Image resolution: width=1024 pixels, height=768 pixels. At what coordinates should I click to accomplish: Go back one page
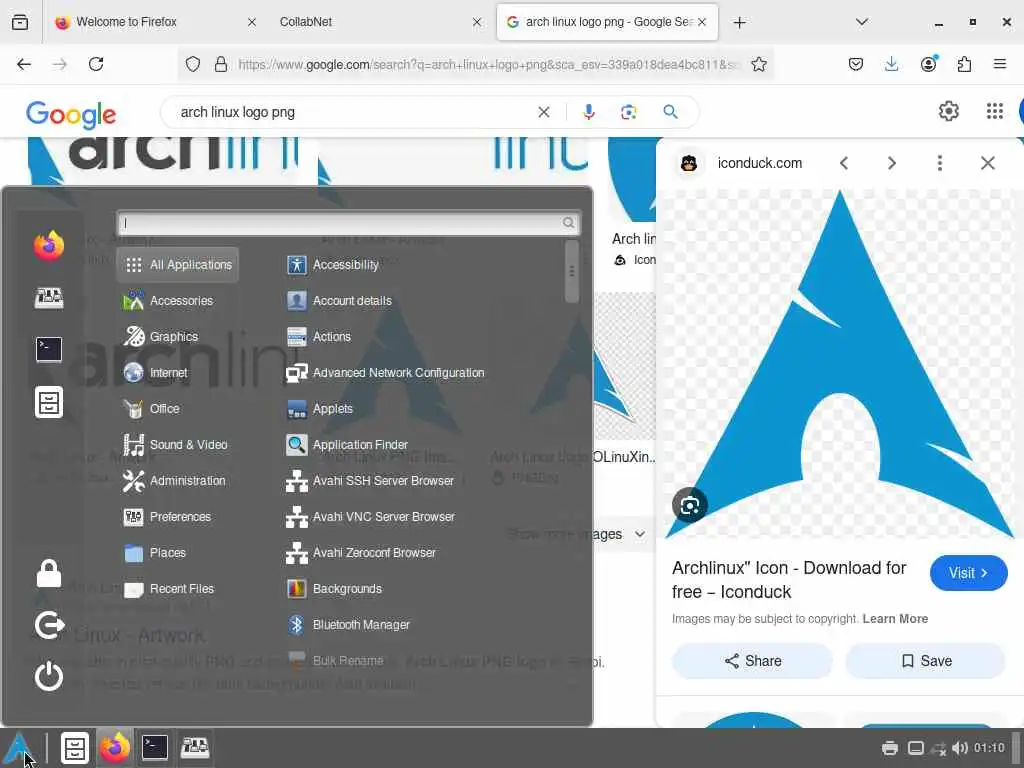24,64
